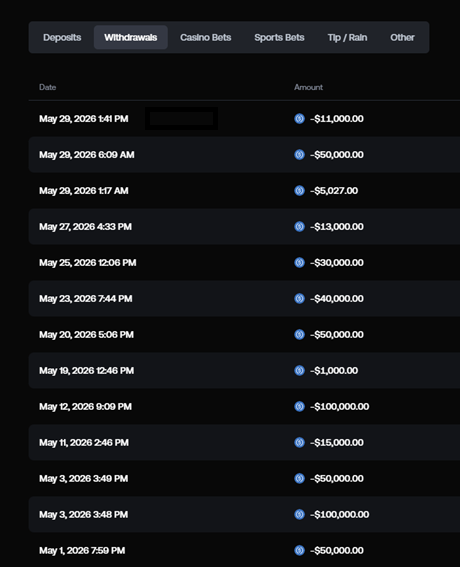The width and height of the screenshot is (460, 567).
Task: Click the -$1,000.00 amount
Action: coord(334,371)
